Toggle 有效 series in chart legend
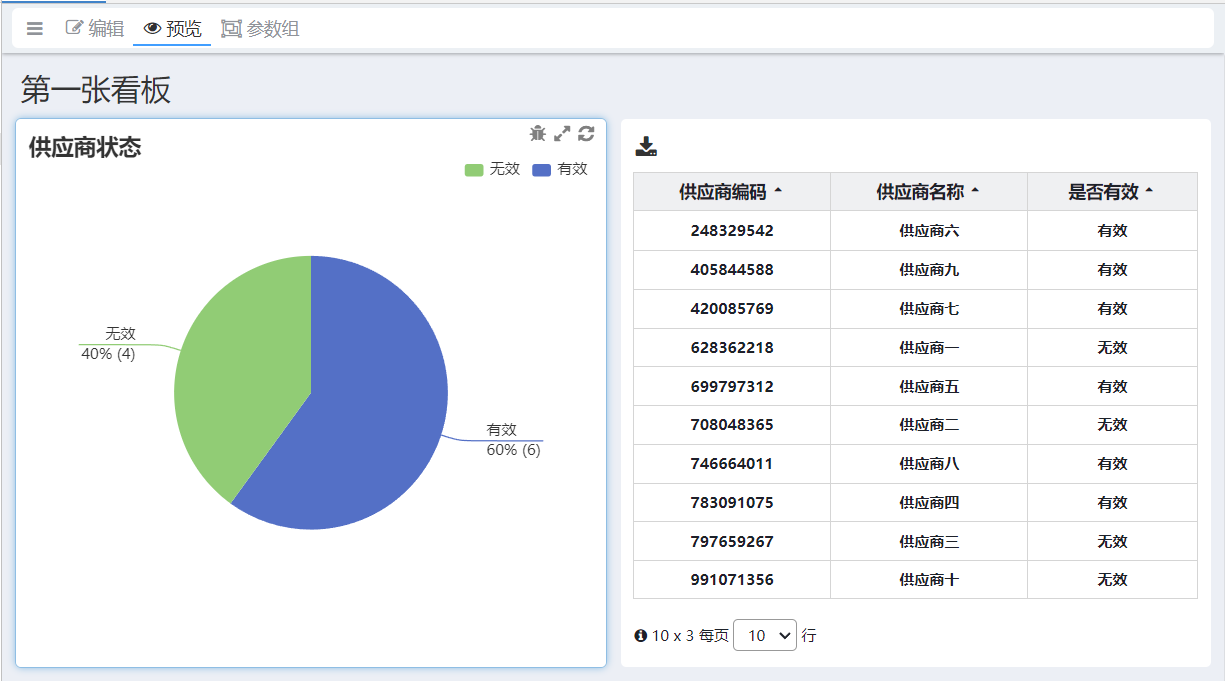 click(x=560, y=169)
